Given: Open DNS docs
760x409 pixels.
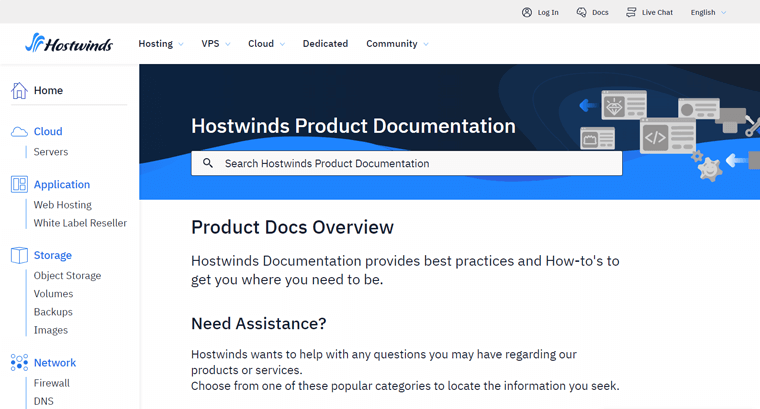Looking at the screenshot, I should click(44, 401).
